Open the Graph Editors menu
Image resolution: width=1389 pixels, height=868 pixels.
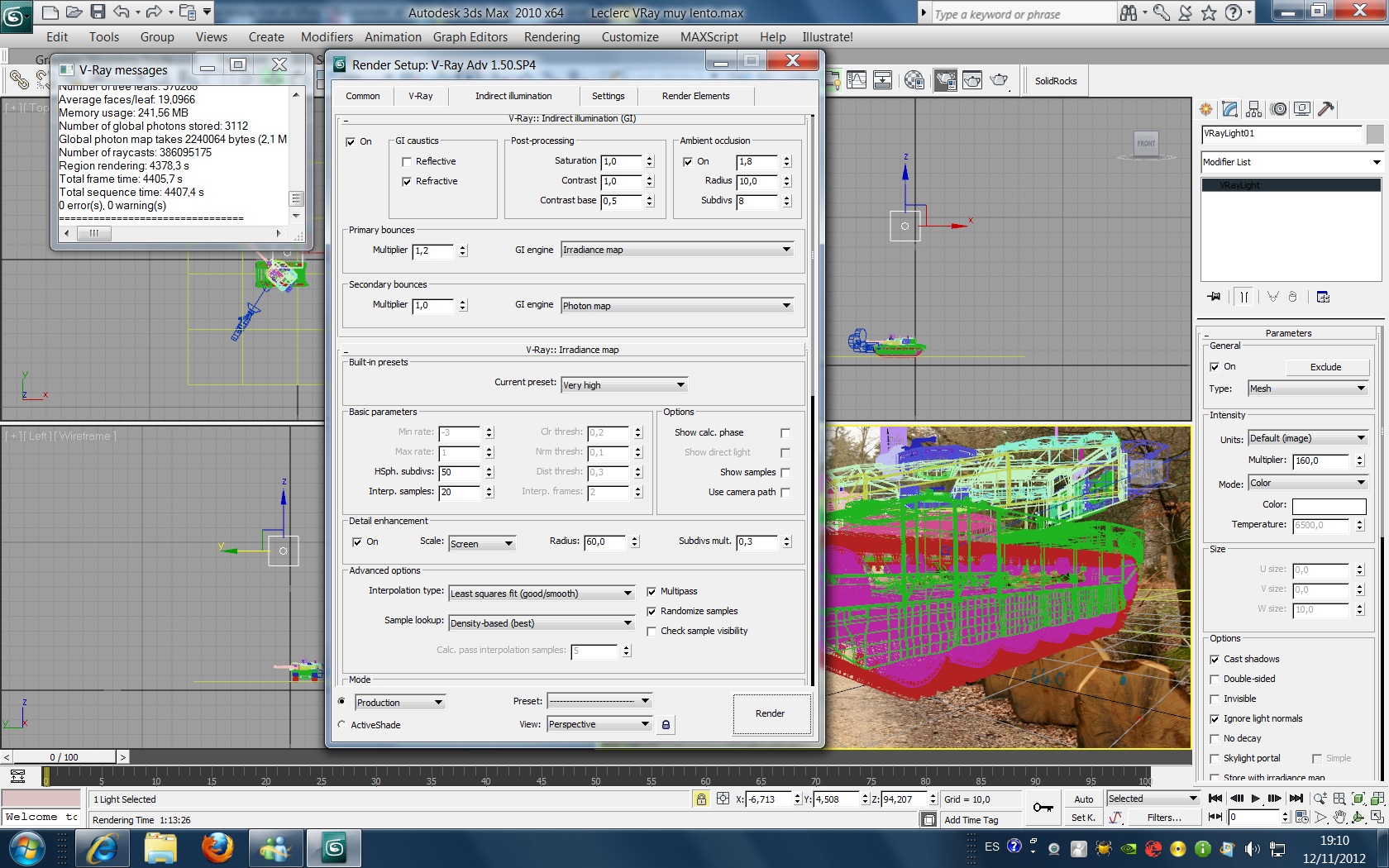(x=470, y=37)
